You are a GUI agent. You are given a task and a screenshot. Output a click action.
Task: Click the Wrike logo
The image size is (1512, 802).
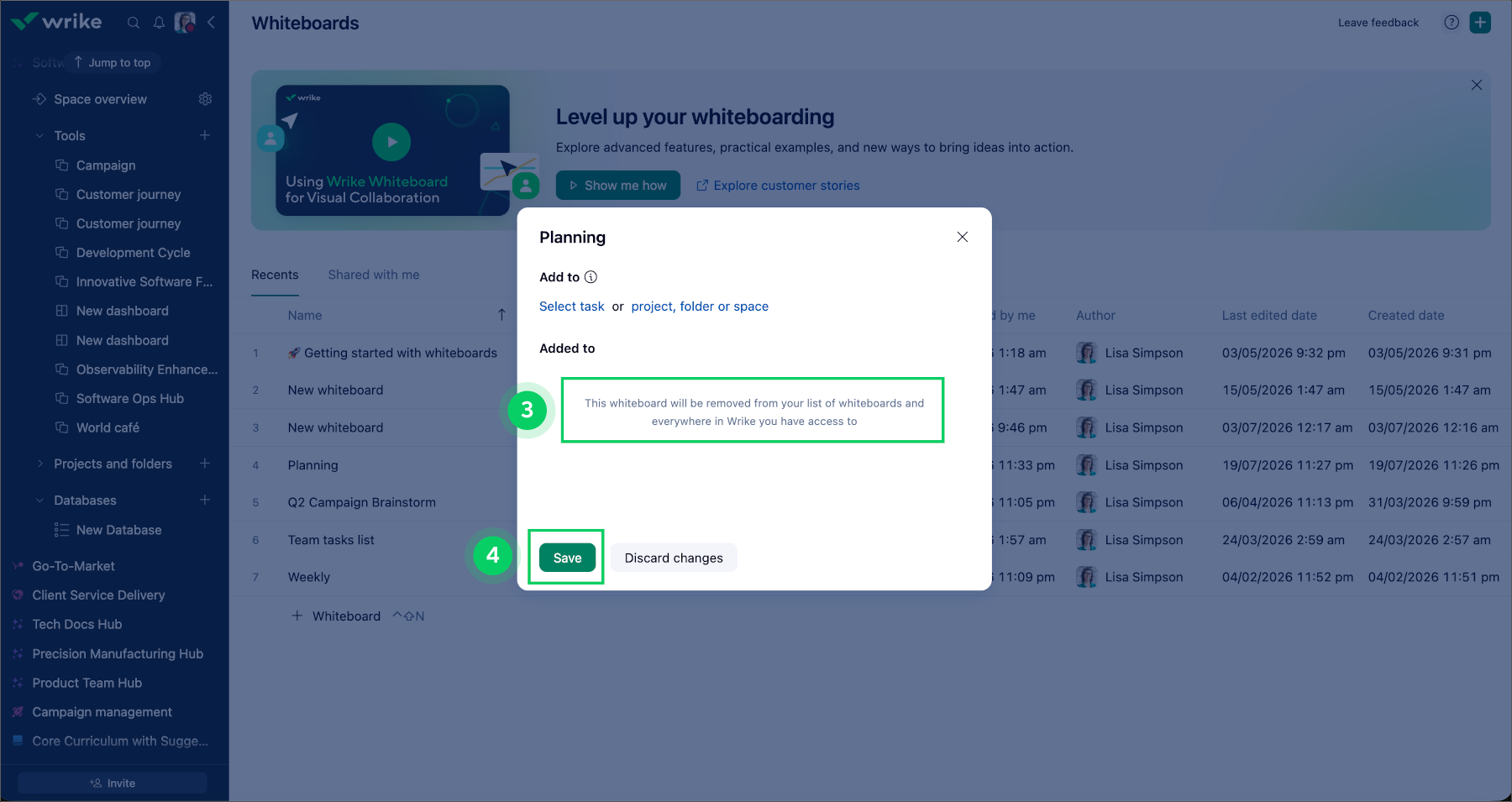pyautogui.click(x=56, y=22)
